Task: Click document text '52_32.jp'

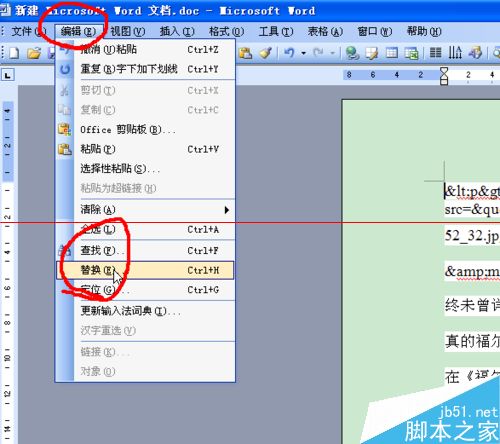Action: [x=472, y=236]
